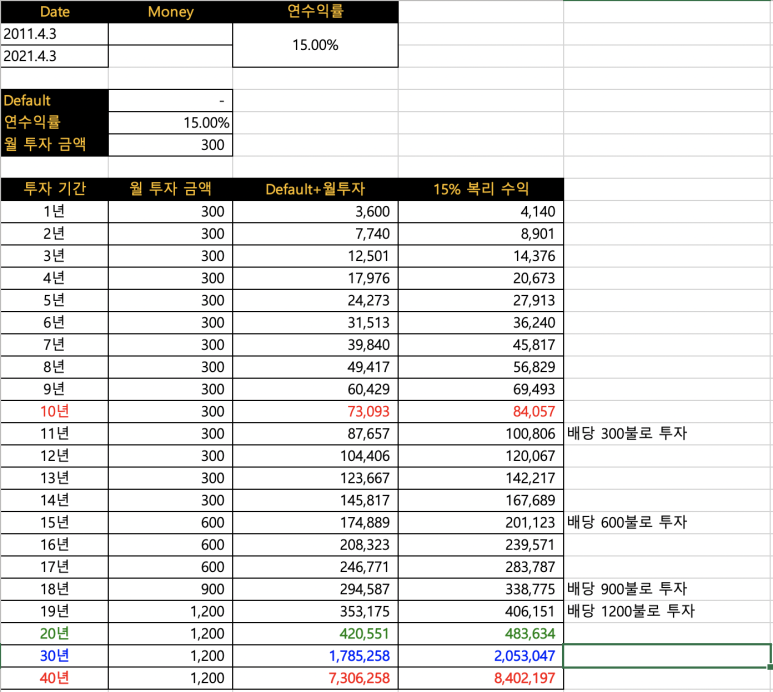Select the 208,323 cell
Screen dimensions: 773x692
click(315, 544)
